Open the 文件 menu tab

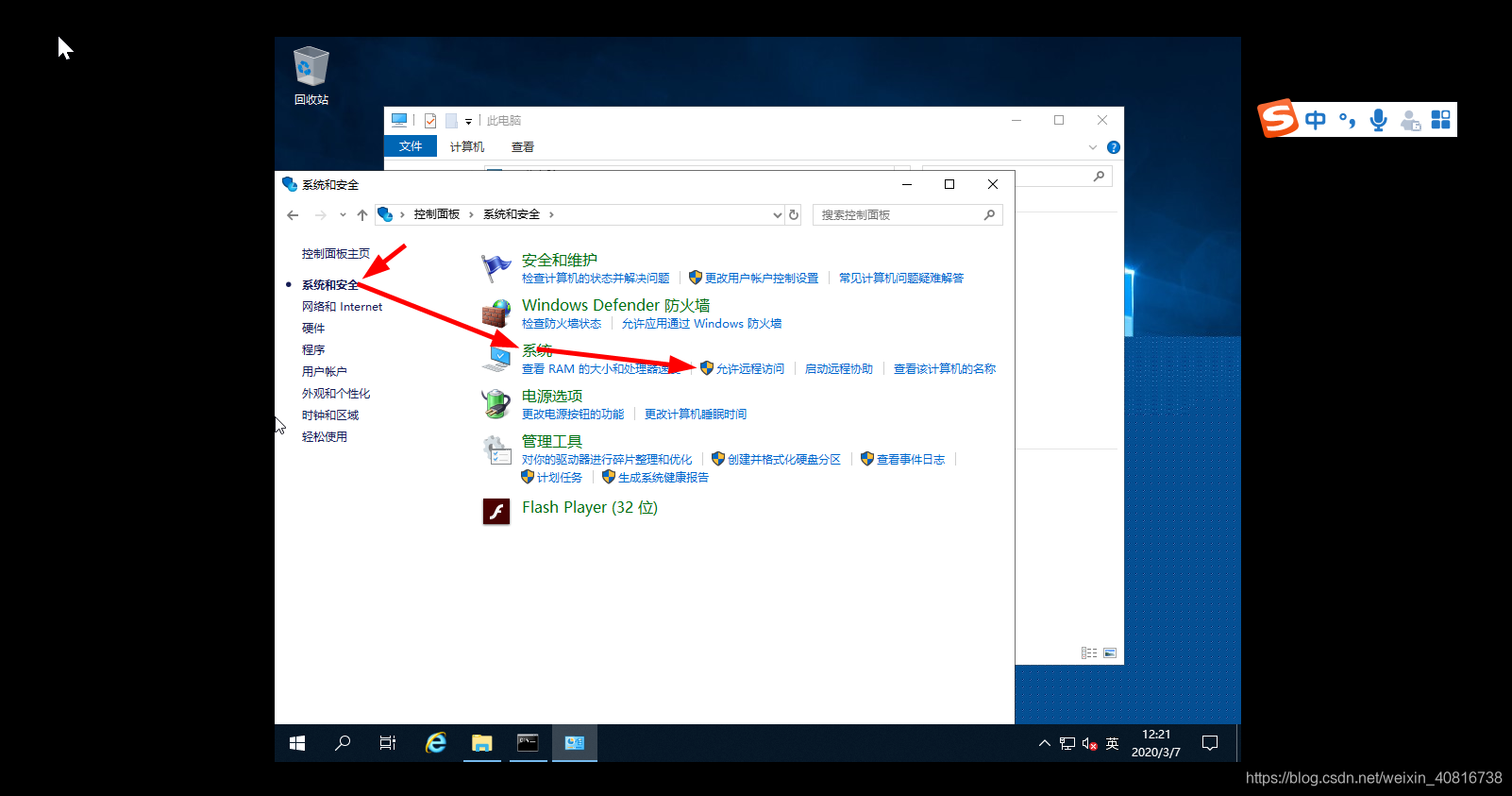pyautogui.click(x=411, y=146)
